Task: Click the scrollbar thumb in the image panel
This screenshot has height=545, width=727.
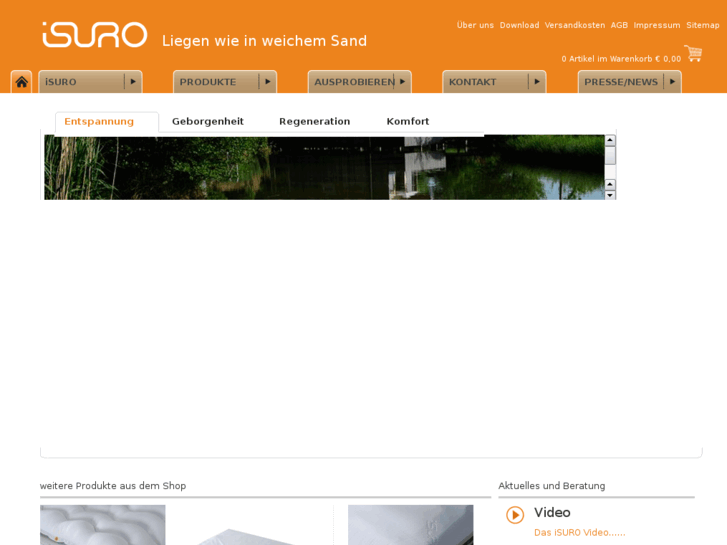Action: pyautogui.click(x=610, y=155)
